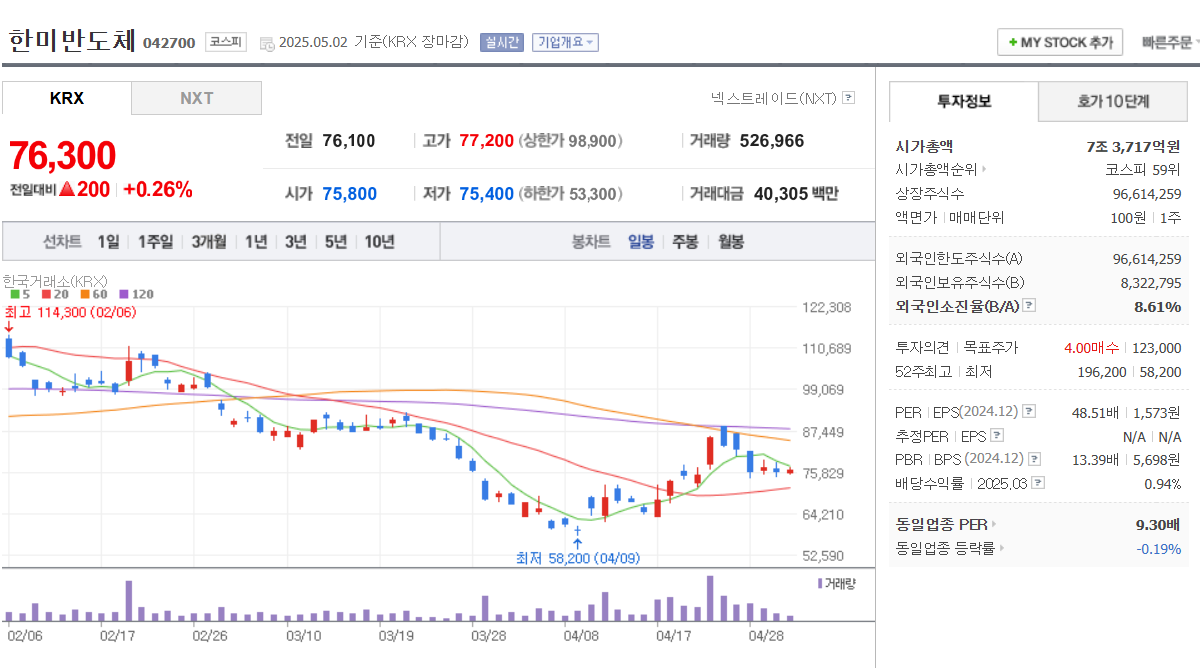Select the 일봉 candle chart
The height and width of the screenshot is (668, 1200).
[x=641, y=241]
